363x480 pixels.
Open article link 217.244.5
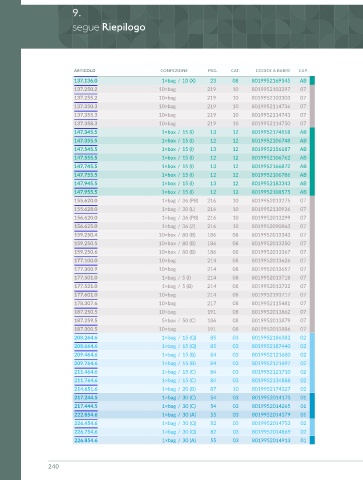pyautogui.click(x=86, y=398)
